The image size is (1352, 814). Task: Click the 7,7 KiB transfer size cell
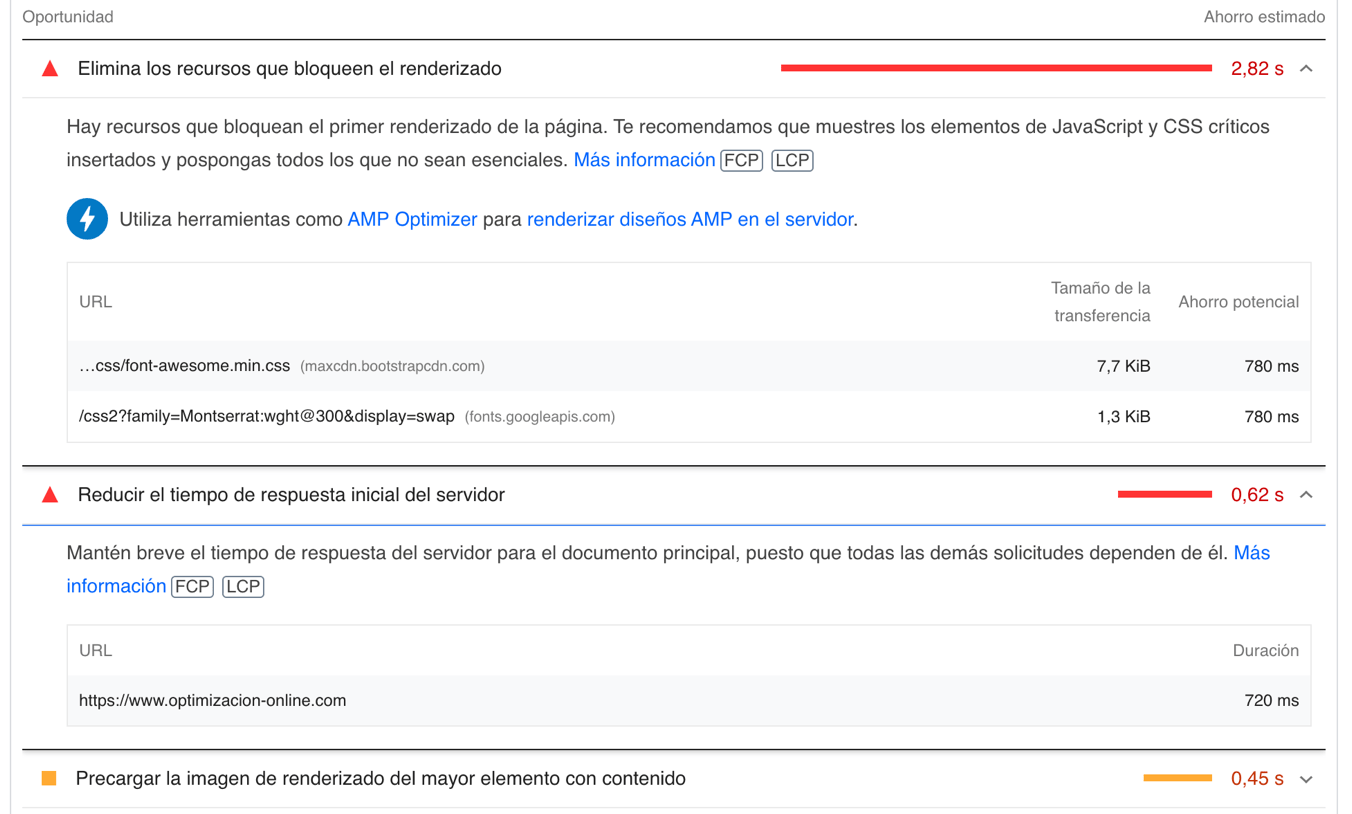[x=1124, y=366]
